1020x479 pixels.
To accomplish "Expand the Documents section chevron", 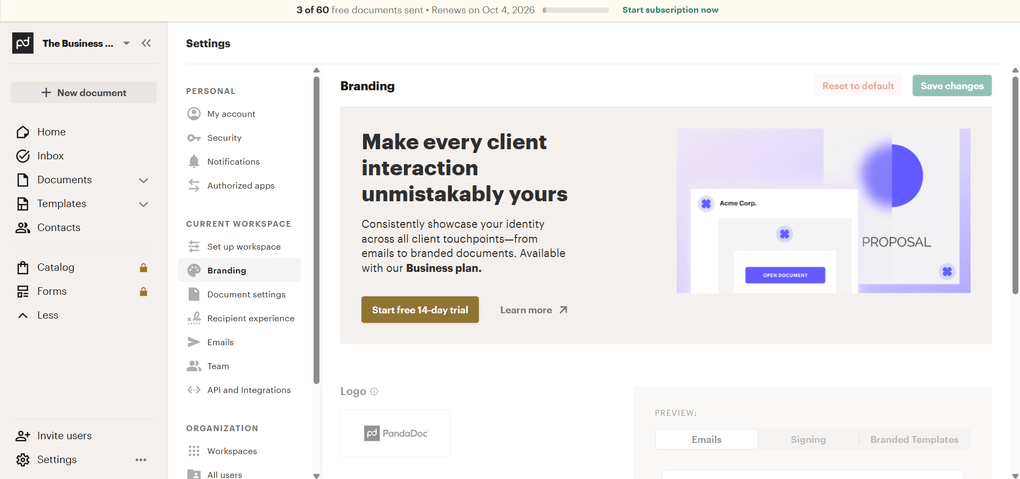I will pos(143,180).
